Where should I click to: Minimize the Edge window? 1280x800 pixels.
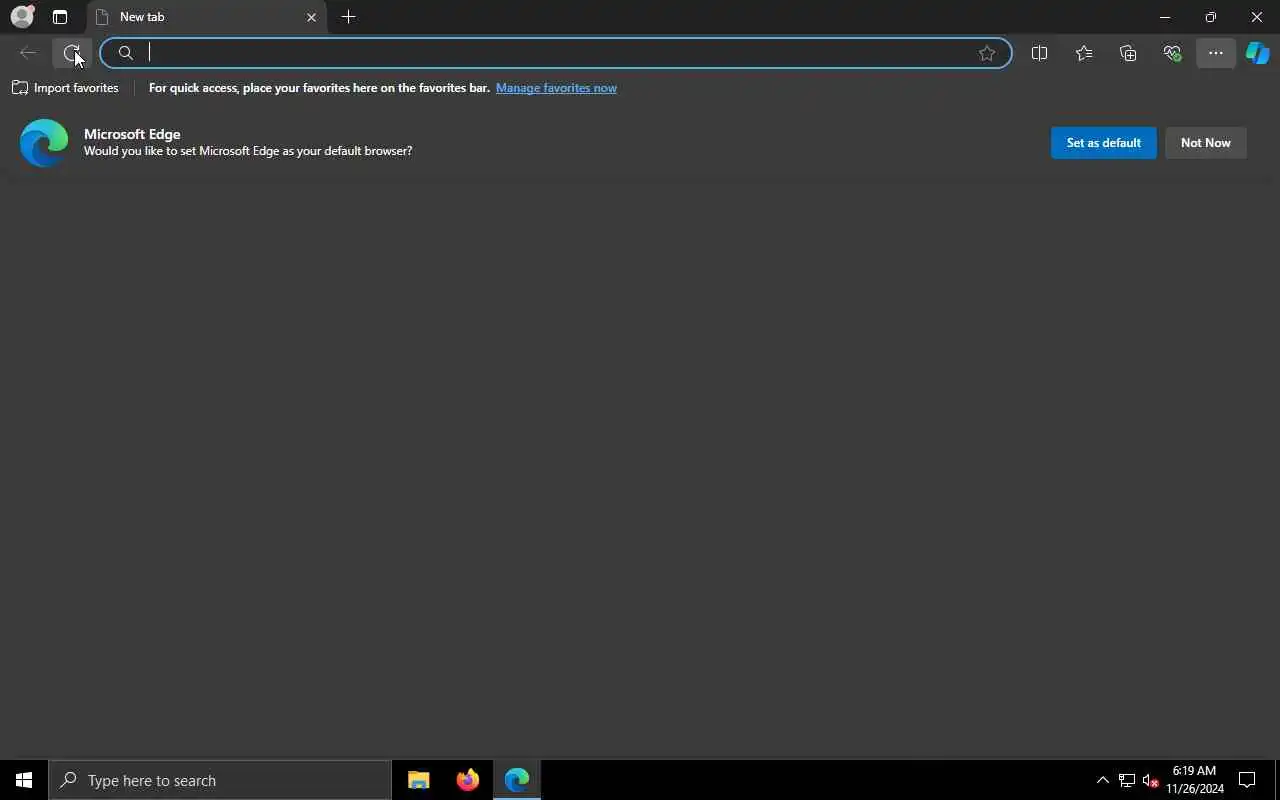point(1165,17)
